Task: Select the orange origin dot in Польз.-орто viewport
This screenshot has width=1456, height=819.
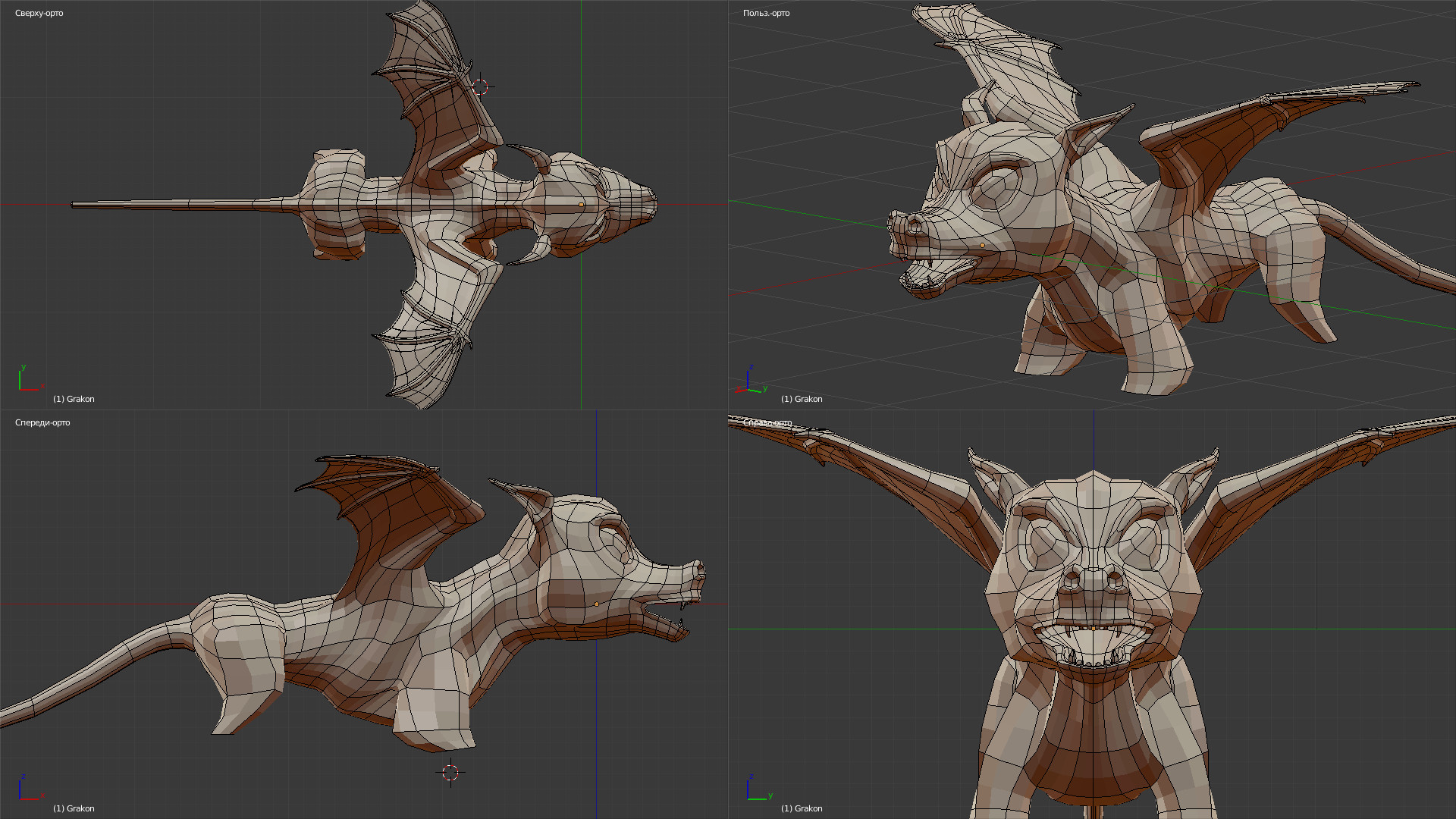Action: (983, 246)
